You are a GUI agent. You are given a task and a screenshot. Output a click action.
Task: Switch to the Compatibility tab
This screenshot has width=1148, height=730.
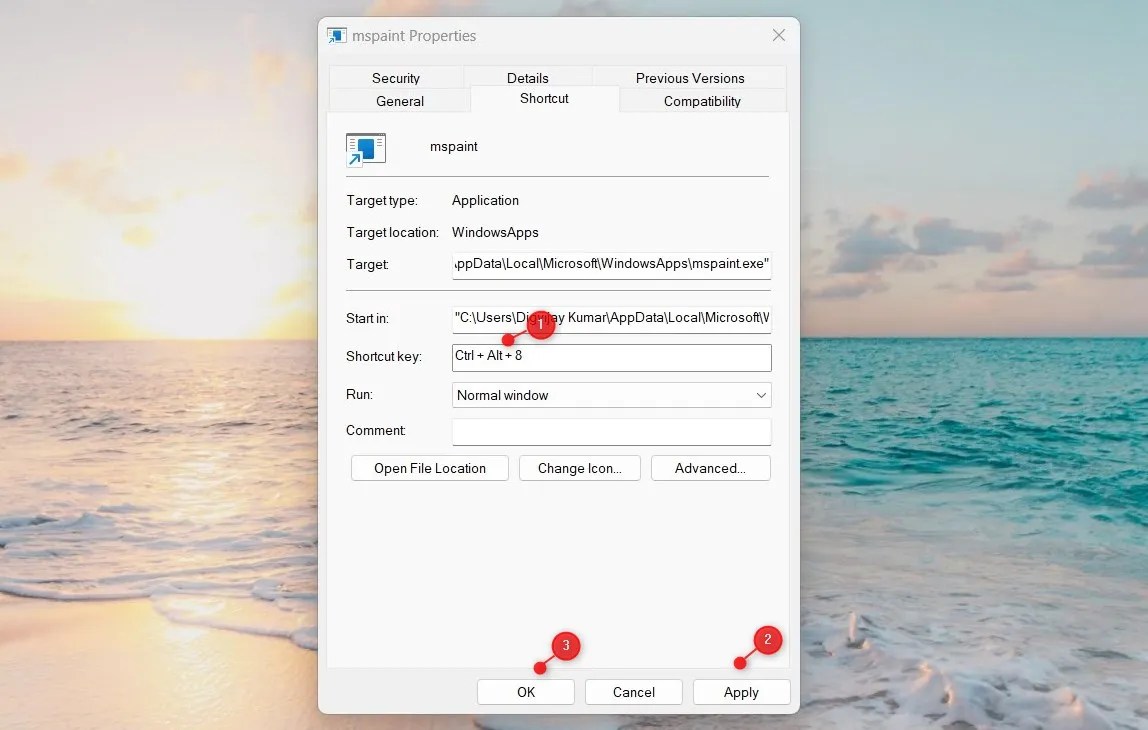tap(701, 101)
